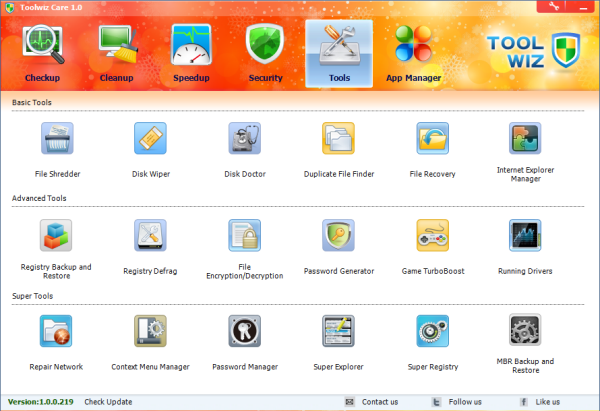Click the Repair Network label
600x411 pixels.
pos(56,367)
